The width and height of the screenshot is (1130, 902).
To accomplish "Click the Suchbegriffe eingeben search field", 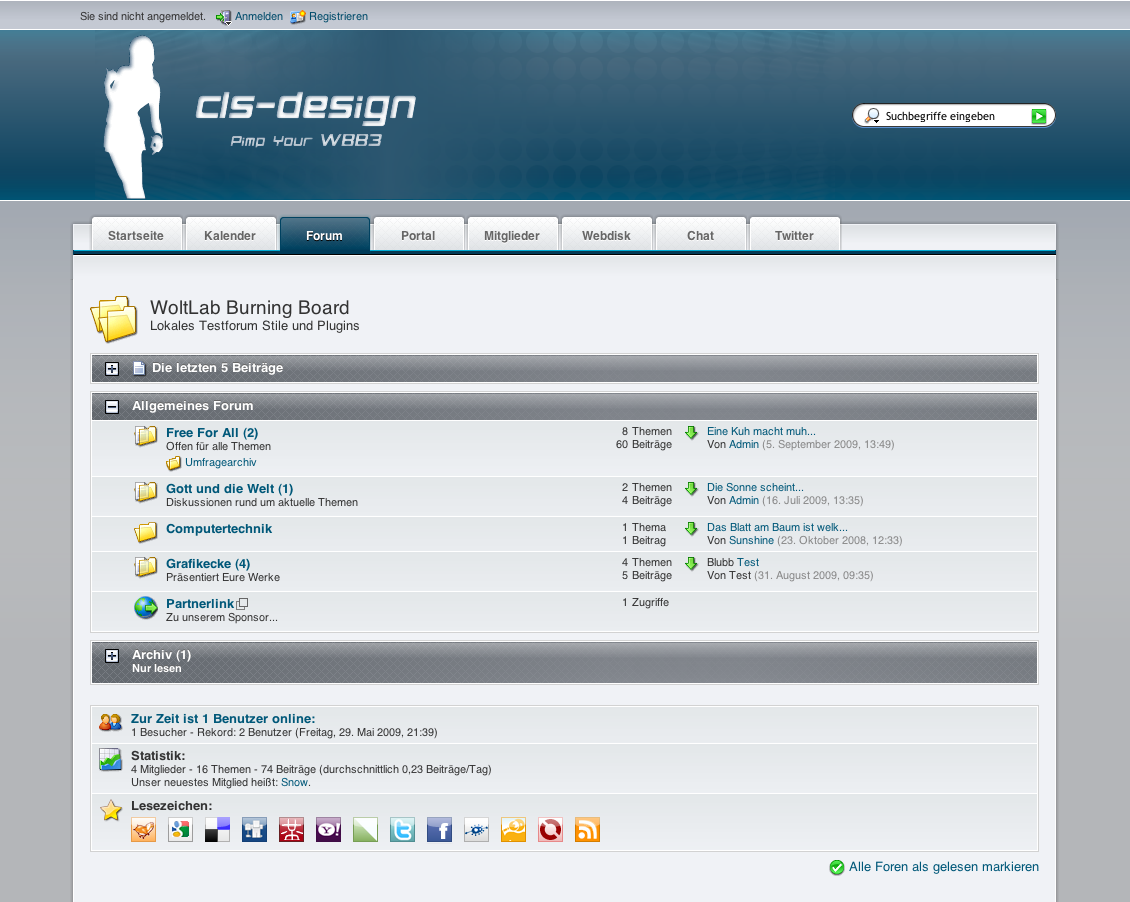I will (950, 116).
